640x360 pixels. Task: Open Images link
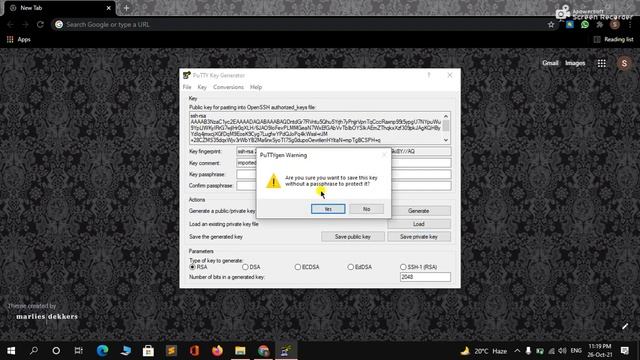(575, 63)
